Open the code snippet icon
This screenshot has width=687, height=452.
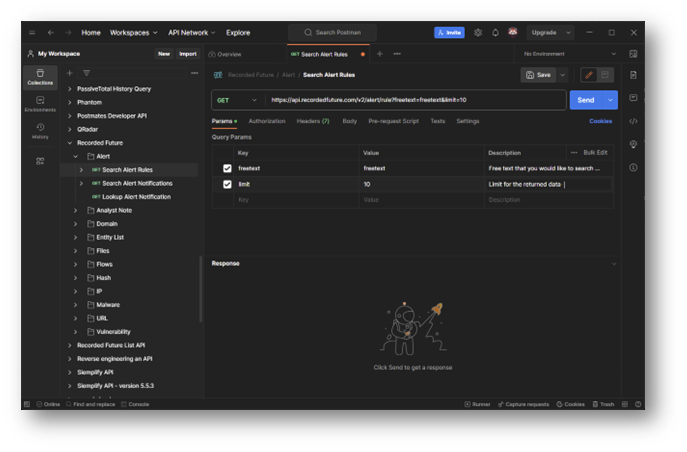pyautogui.click(x=633, y=121)
